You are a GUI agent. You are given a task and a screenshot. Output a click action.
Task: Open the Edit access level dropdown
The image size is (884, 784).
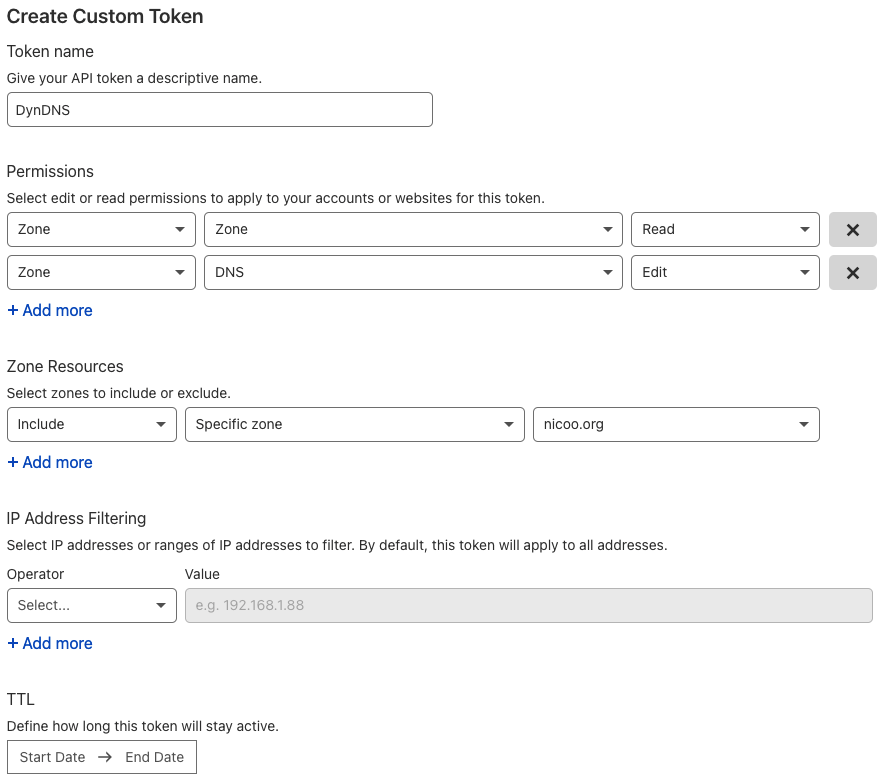[x=725, y=273]
